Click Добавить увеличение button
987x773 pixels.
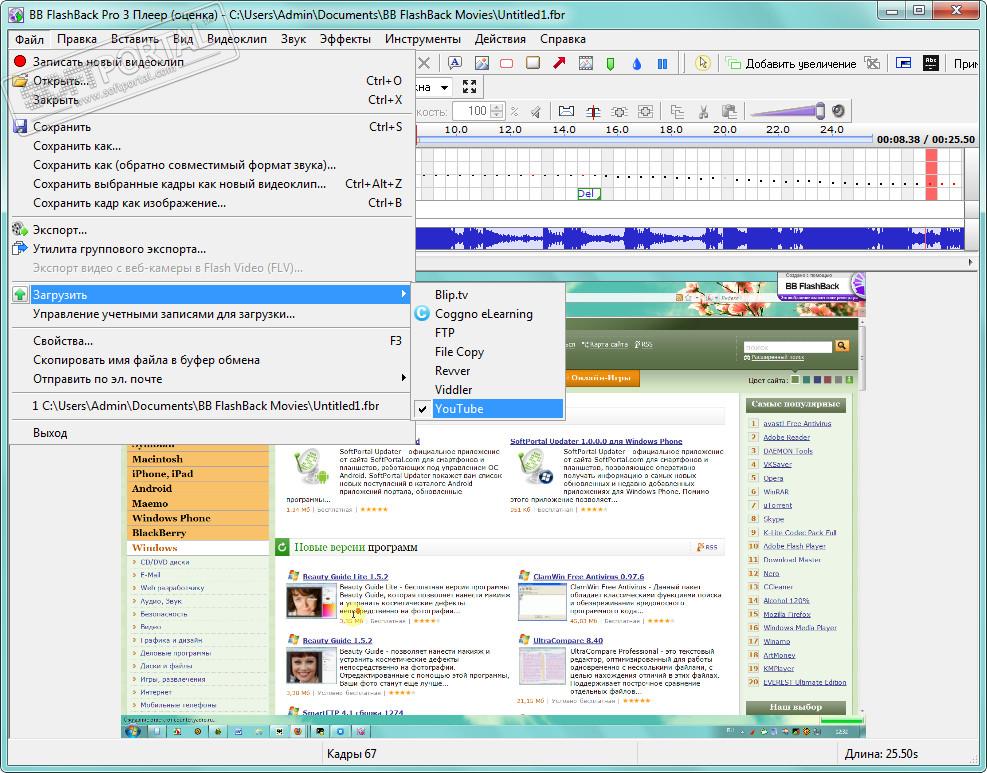(x=791, y=64)
